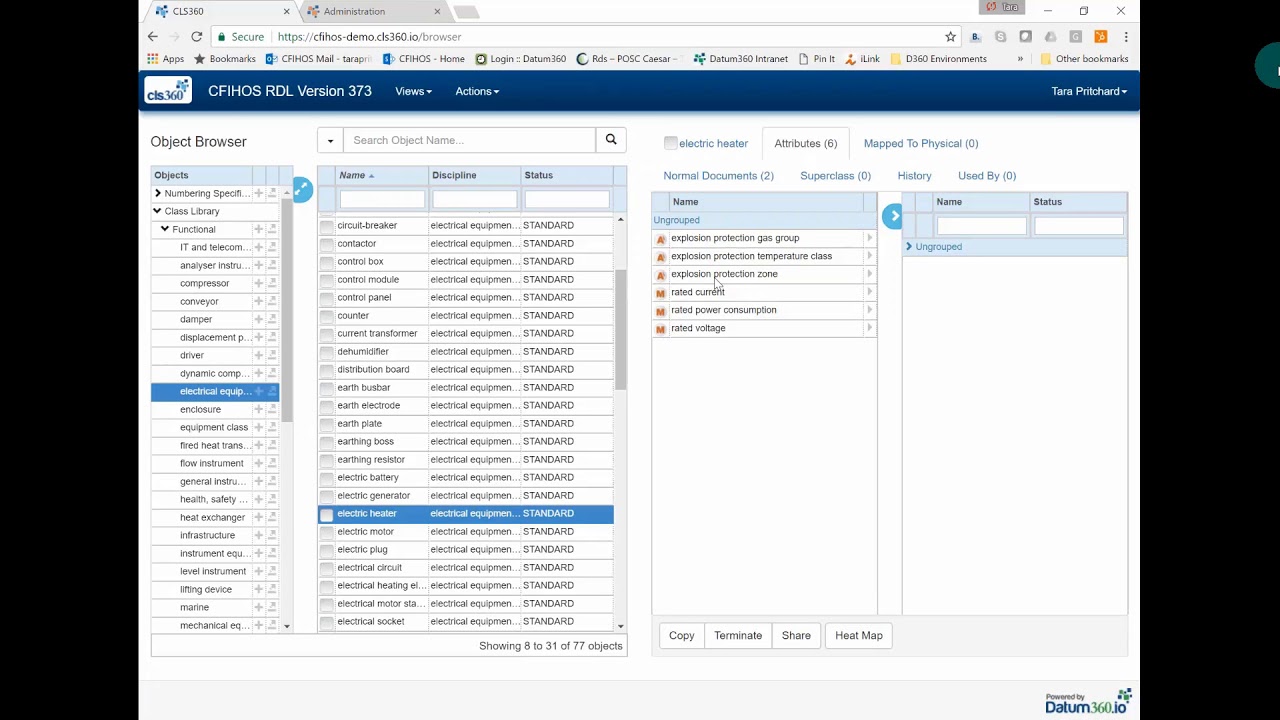Sort the list by Name column header
Screen dimensions: 1280x720
[352, 175]
